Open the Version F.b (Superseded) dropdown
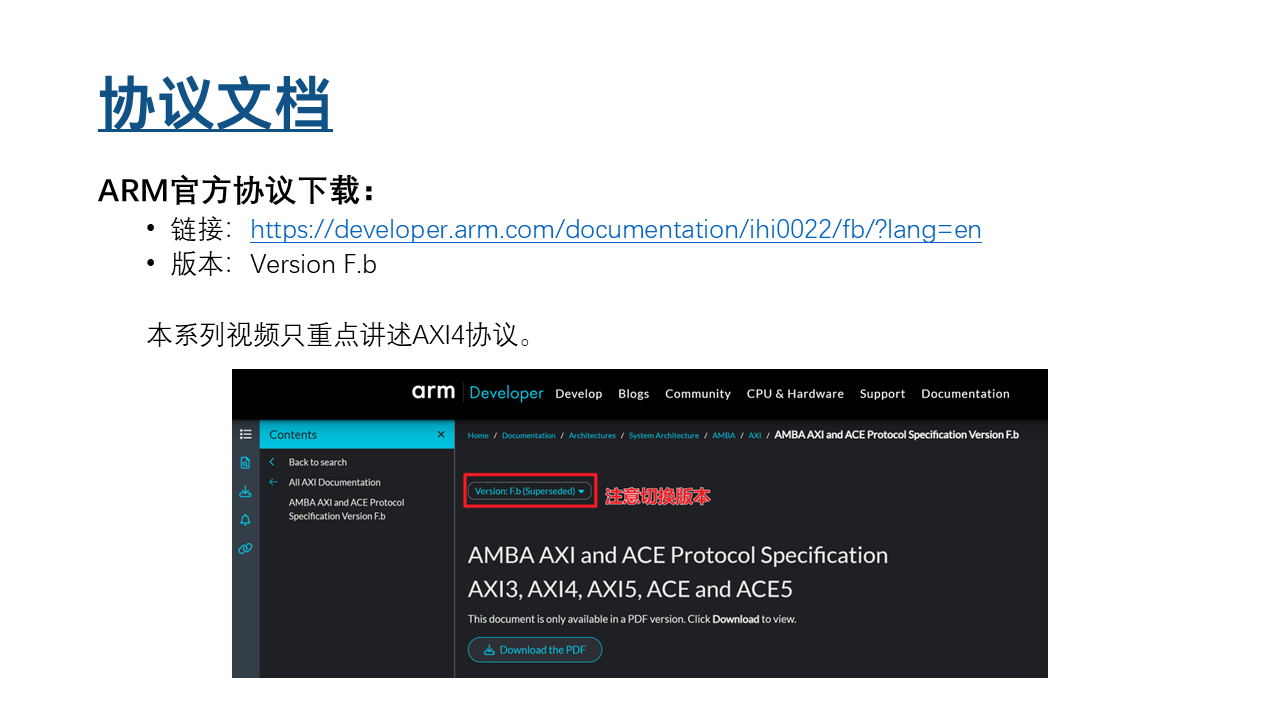 (x=530, y=491)
